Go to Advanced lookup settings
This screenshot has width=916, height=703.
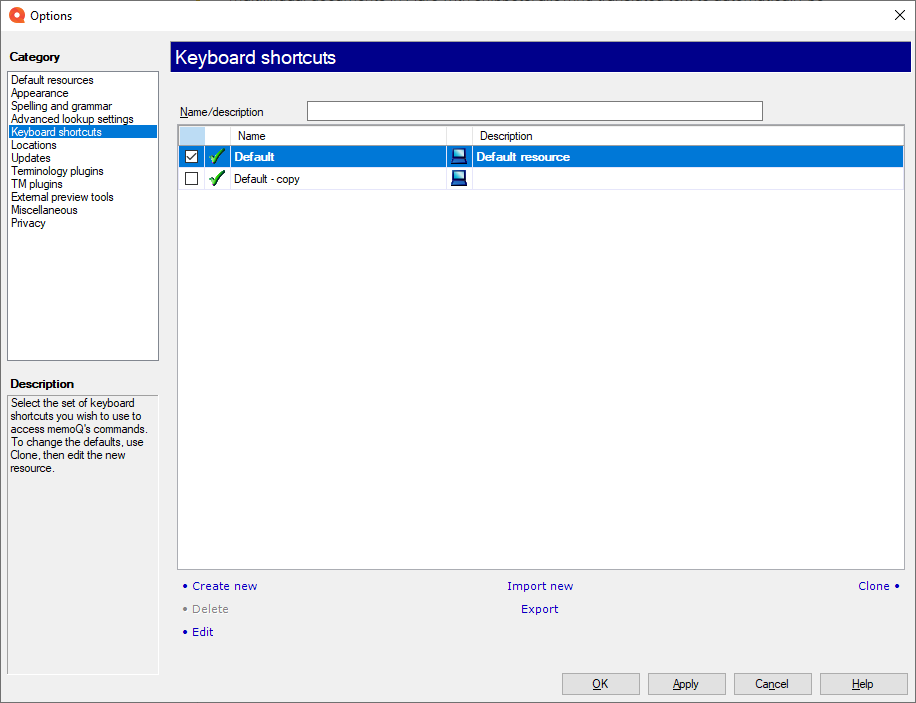coord(72,119)
